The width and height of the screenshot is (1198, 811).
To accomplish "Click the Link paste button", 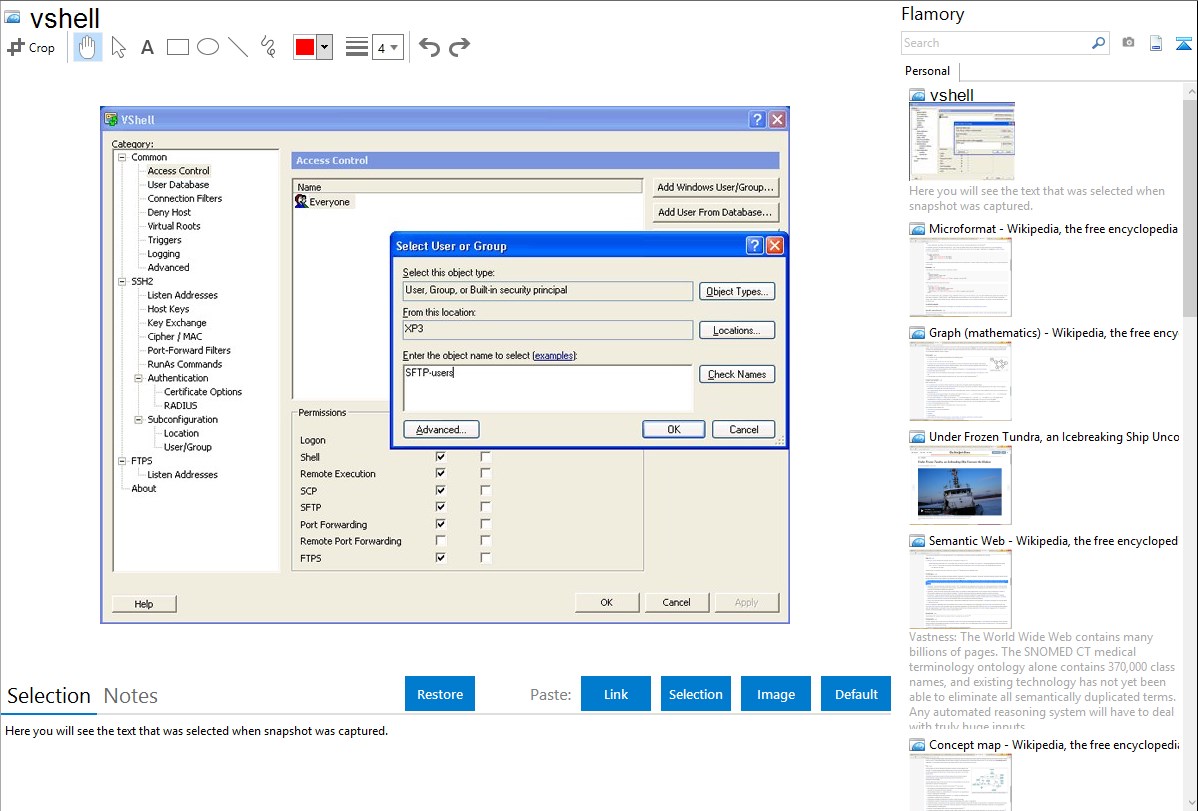I will coord(616,694).
